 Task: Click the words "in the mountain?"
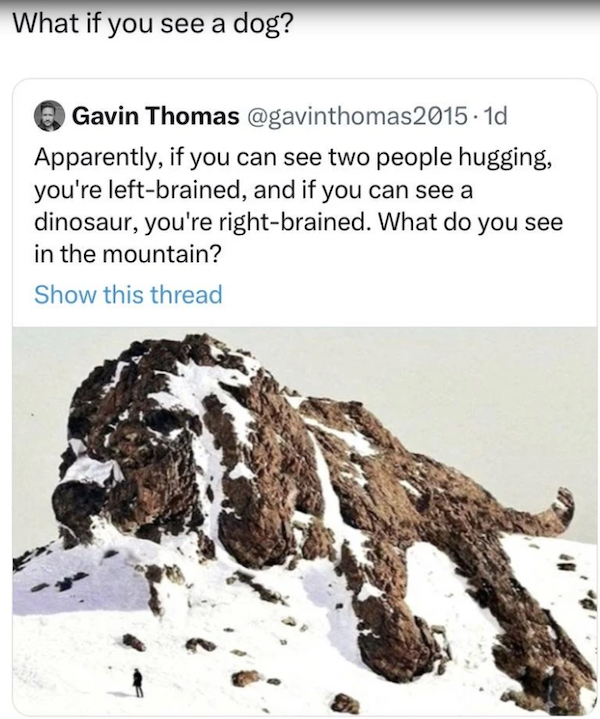click(128, 254)
